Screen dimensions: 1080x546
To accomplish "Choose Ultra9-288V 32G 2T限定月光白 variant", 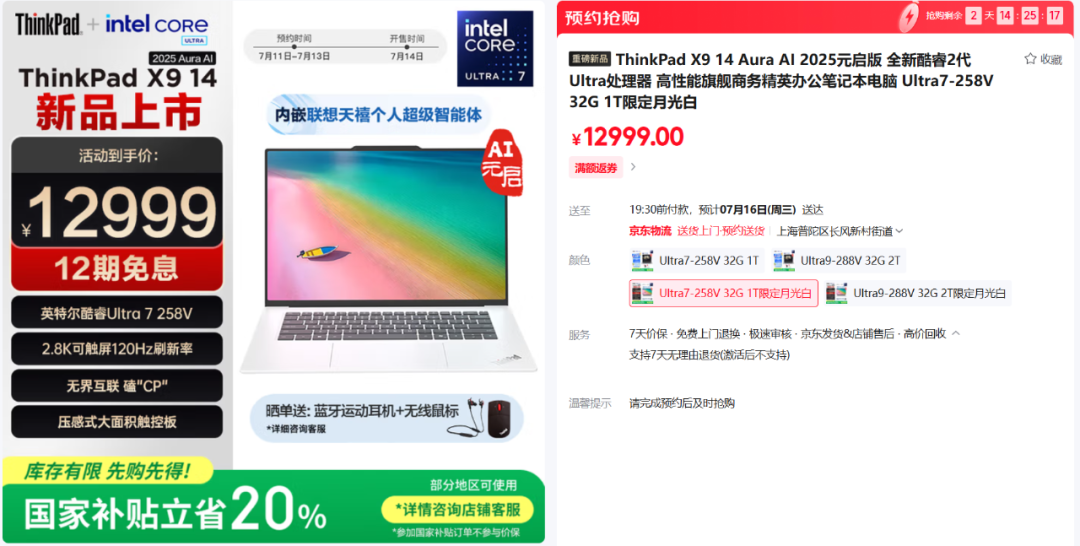I will (x=918, y=293).
